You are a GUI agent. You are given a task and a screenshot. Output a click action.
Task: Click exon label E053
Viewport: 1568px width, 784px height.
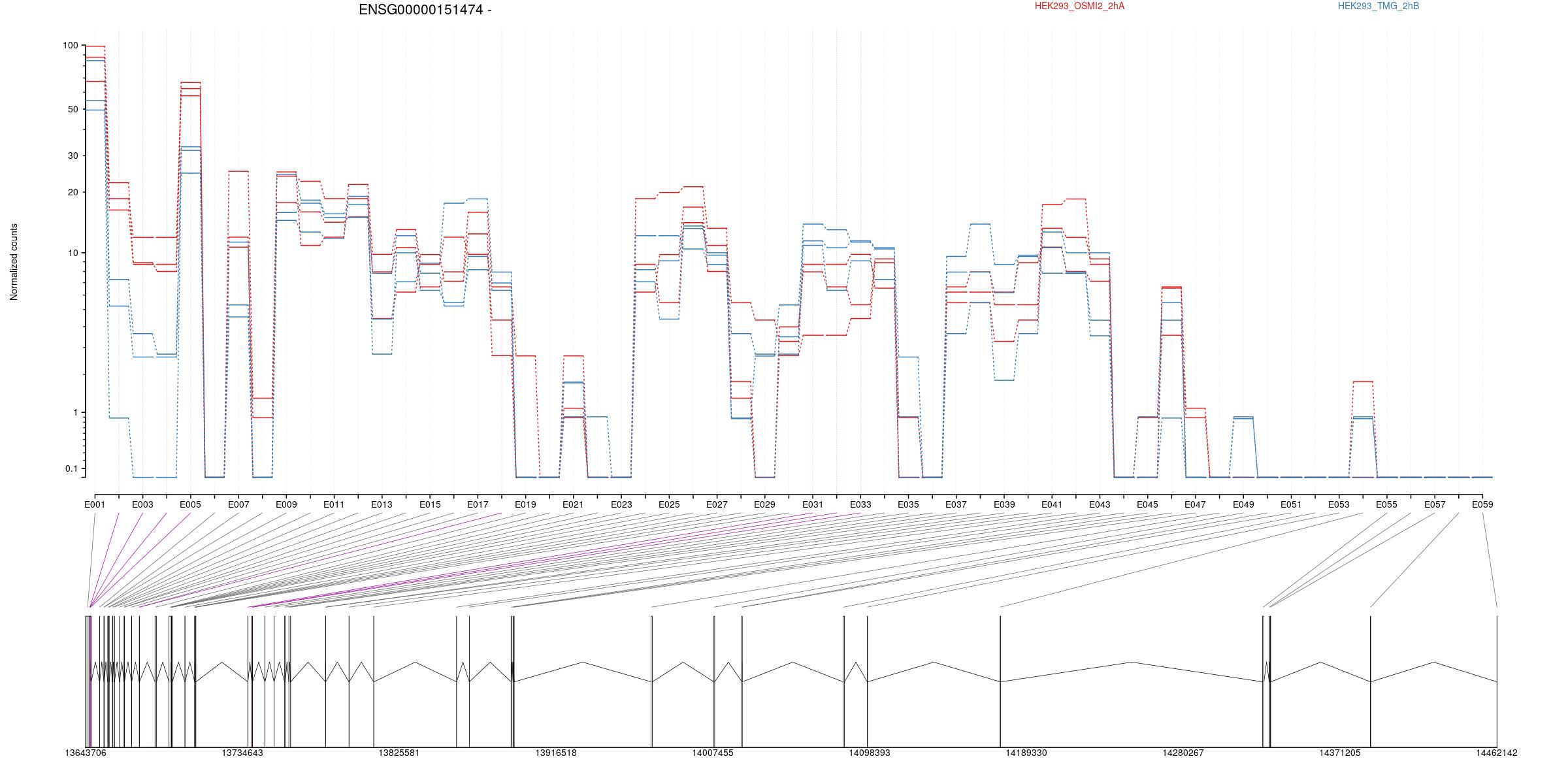1339,504
